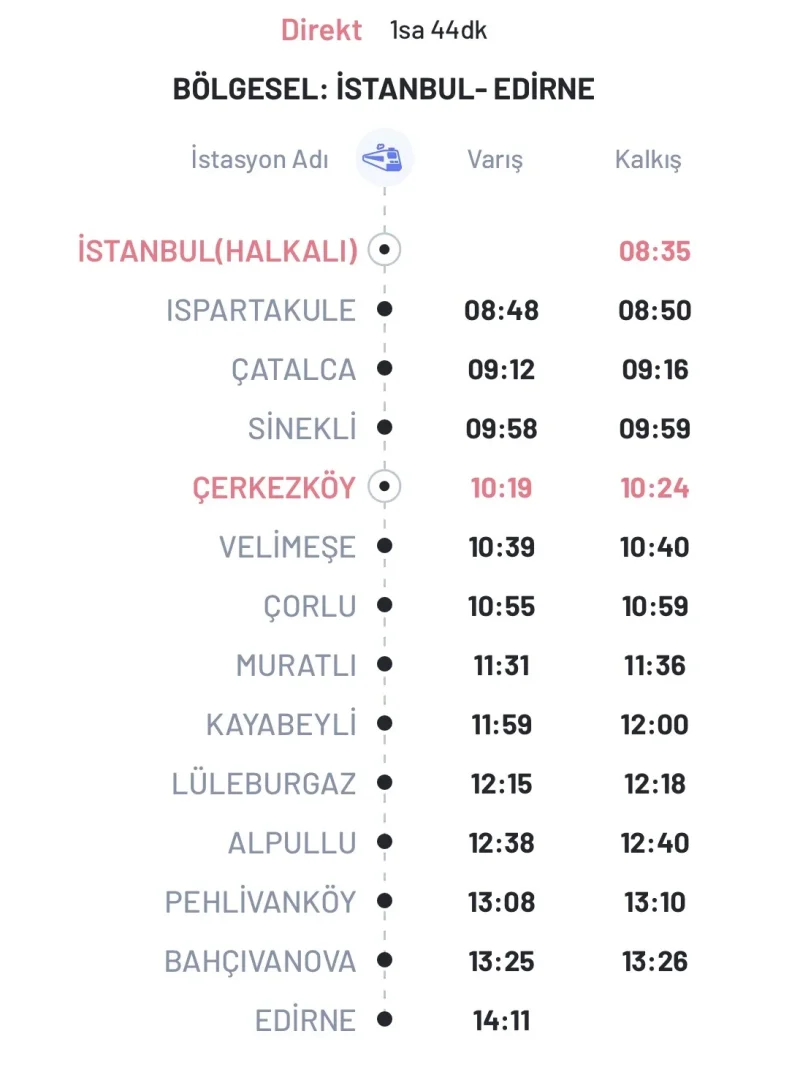The width and height of the screenshot is (800, 1069).
Task: Select the MURATLI station name
Action: click(x=296, y=666)
